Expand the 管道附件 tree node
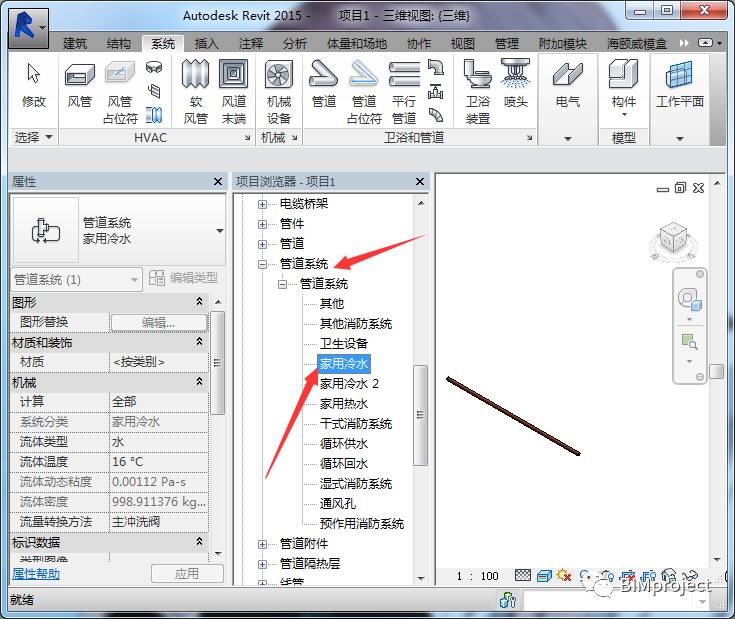This screenshot has height=619, width=735. 262,544
